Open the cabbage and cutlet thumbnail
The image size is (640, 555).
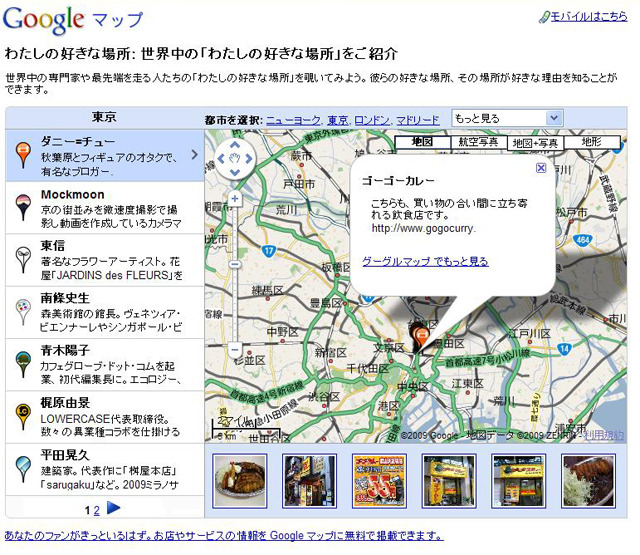pyautogui.click(x=588, y=481)
